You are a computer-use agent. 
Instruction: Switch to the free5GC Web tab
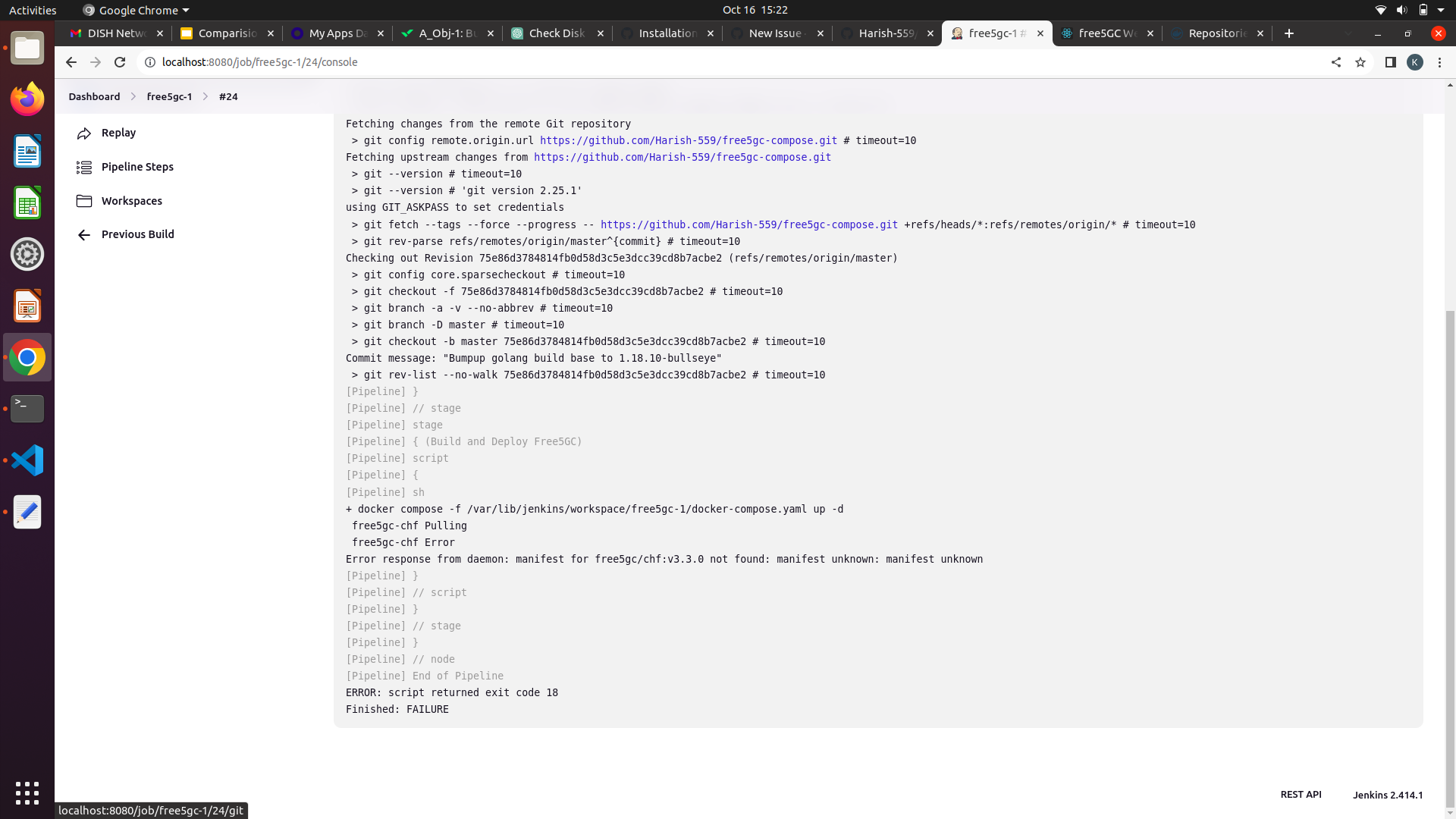[x=1106, y=33]
